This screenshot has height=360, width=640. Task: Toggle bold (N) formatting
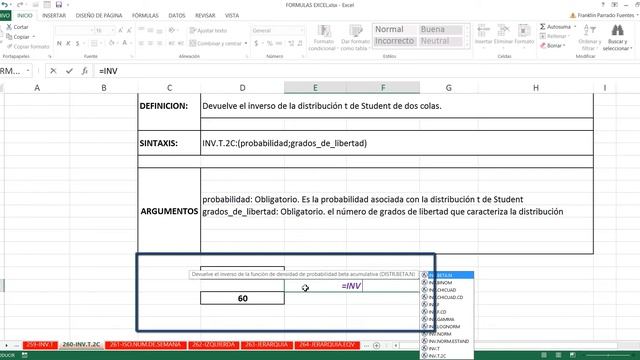pyautogui.click(x=59, y=43)
